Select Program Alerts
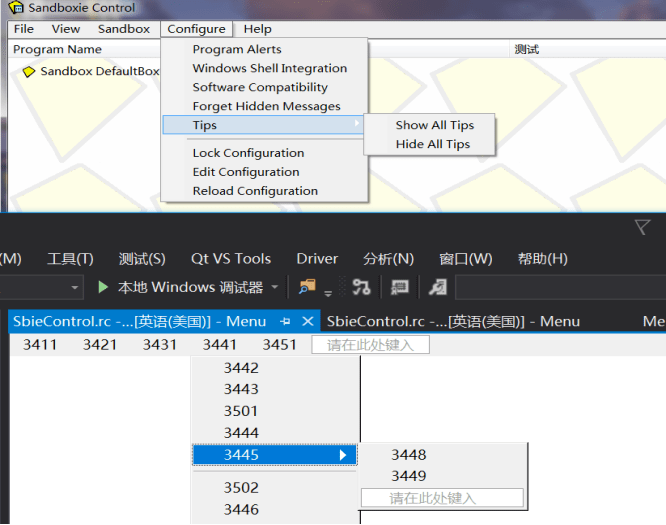 point(237,49)
